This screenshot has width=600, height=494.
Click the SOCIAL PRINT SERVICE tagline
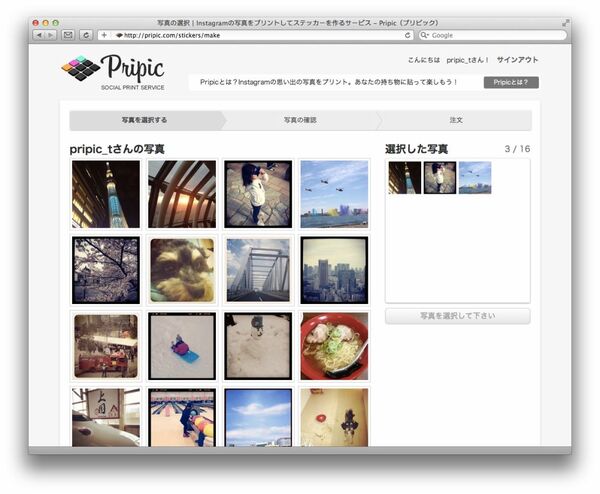[133, 88]
